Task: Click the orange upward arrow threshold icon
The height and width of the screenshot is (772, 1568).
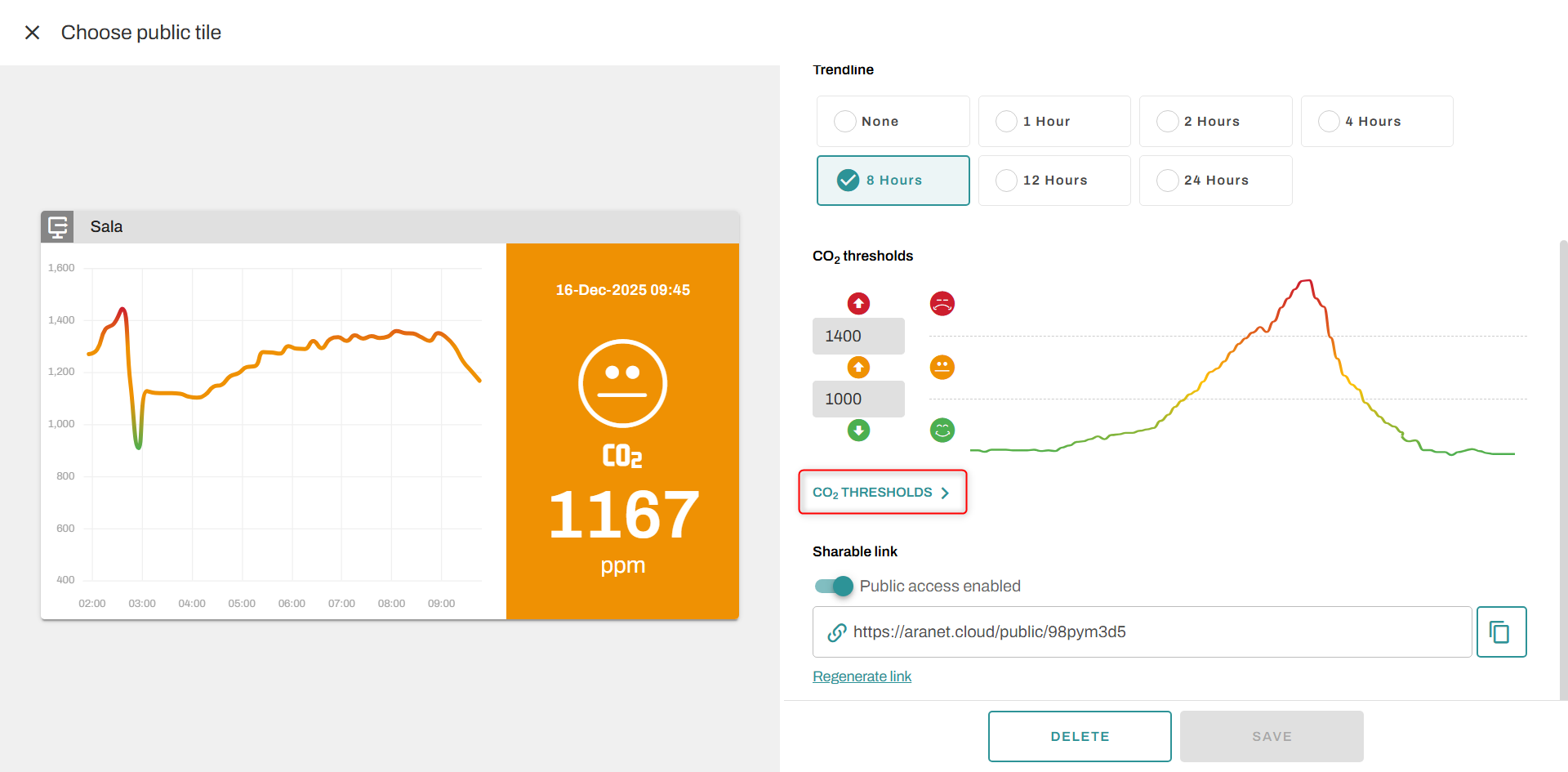Action: click(x=858, y=368)
